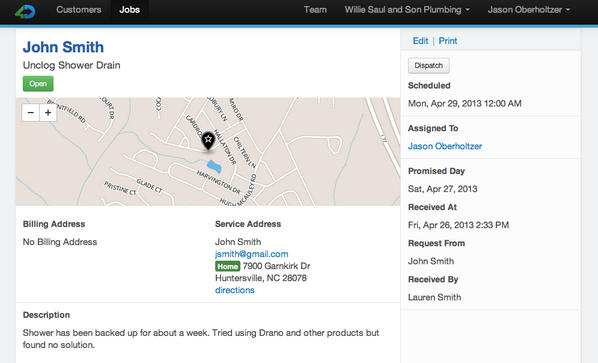Click 'Huntersville, NC 28078' text
The image size is (598, 363).
click(261, 278)
